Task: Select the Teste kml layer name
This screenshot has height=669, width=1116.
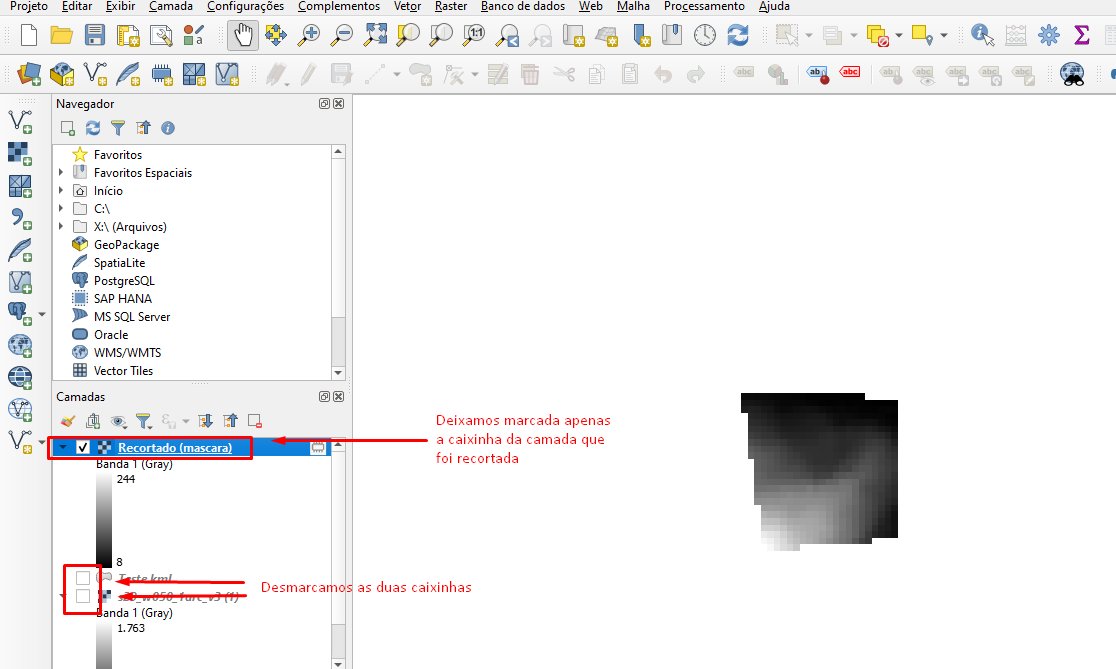Action: coord(145,578)
